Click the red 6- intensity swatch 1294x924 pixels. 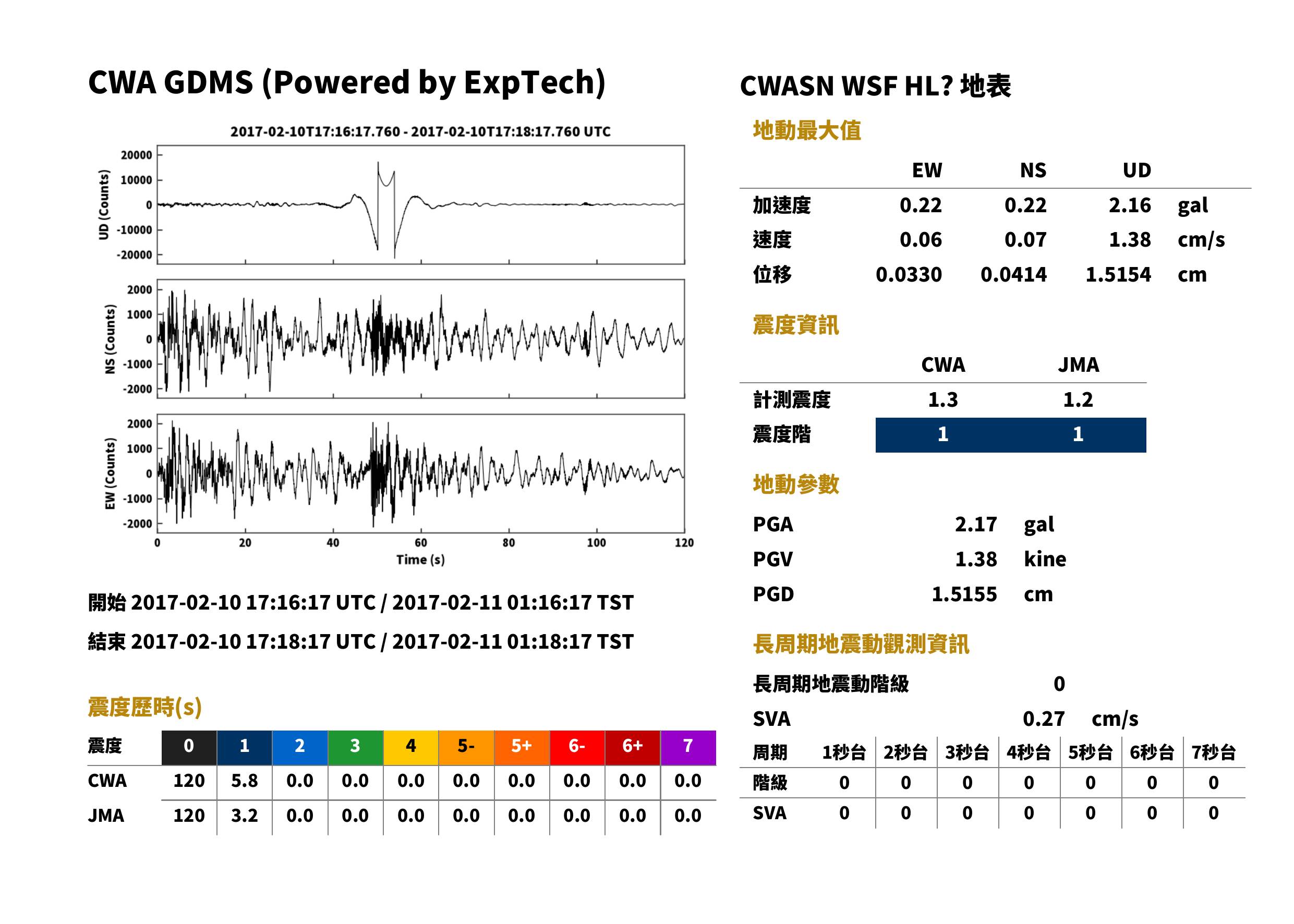pyautogui.click(x=577, y=748)
